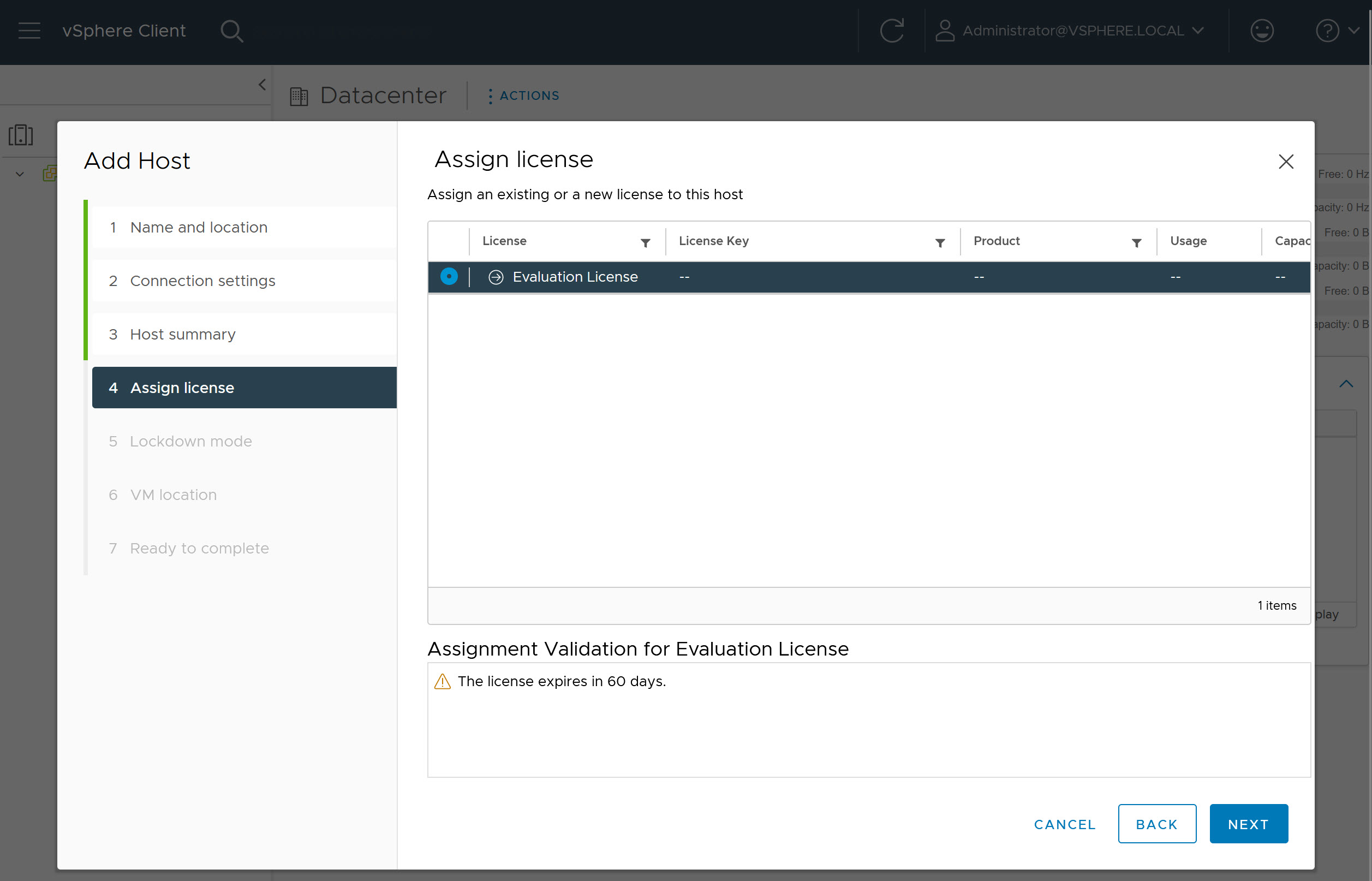Go to step 1 Name and location

point(199,227)
